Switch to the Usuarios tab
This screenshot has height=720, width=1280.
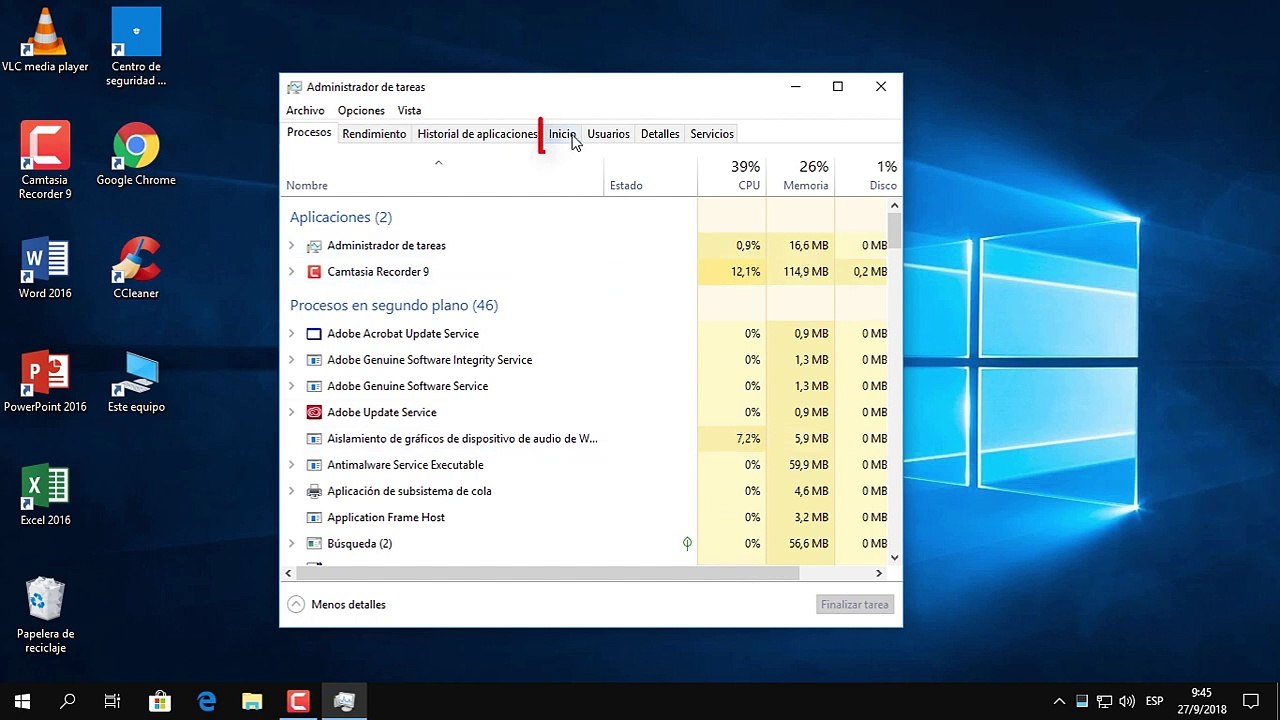[x=608, y=134]
